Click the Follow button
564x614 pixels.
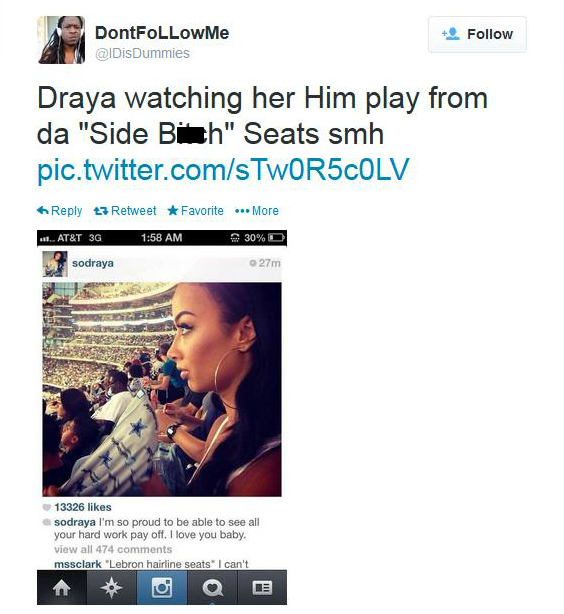[477, 34]
